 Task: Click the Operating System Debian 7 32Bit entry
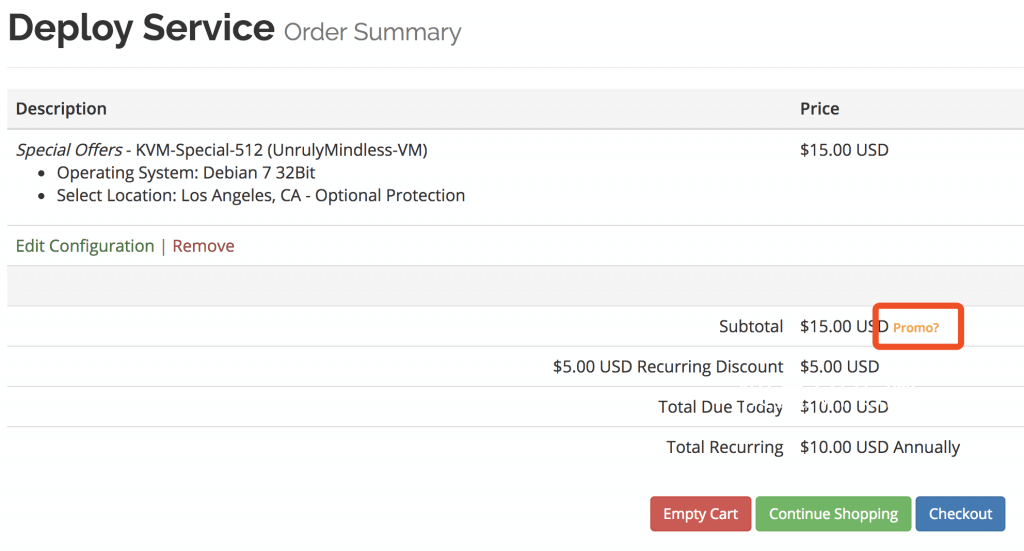[186, 173]
